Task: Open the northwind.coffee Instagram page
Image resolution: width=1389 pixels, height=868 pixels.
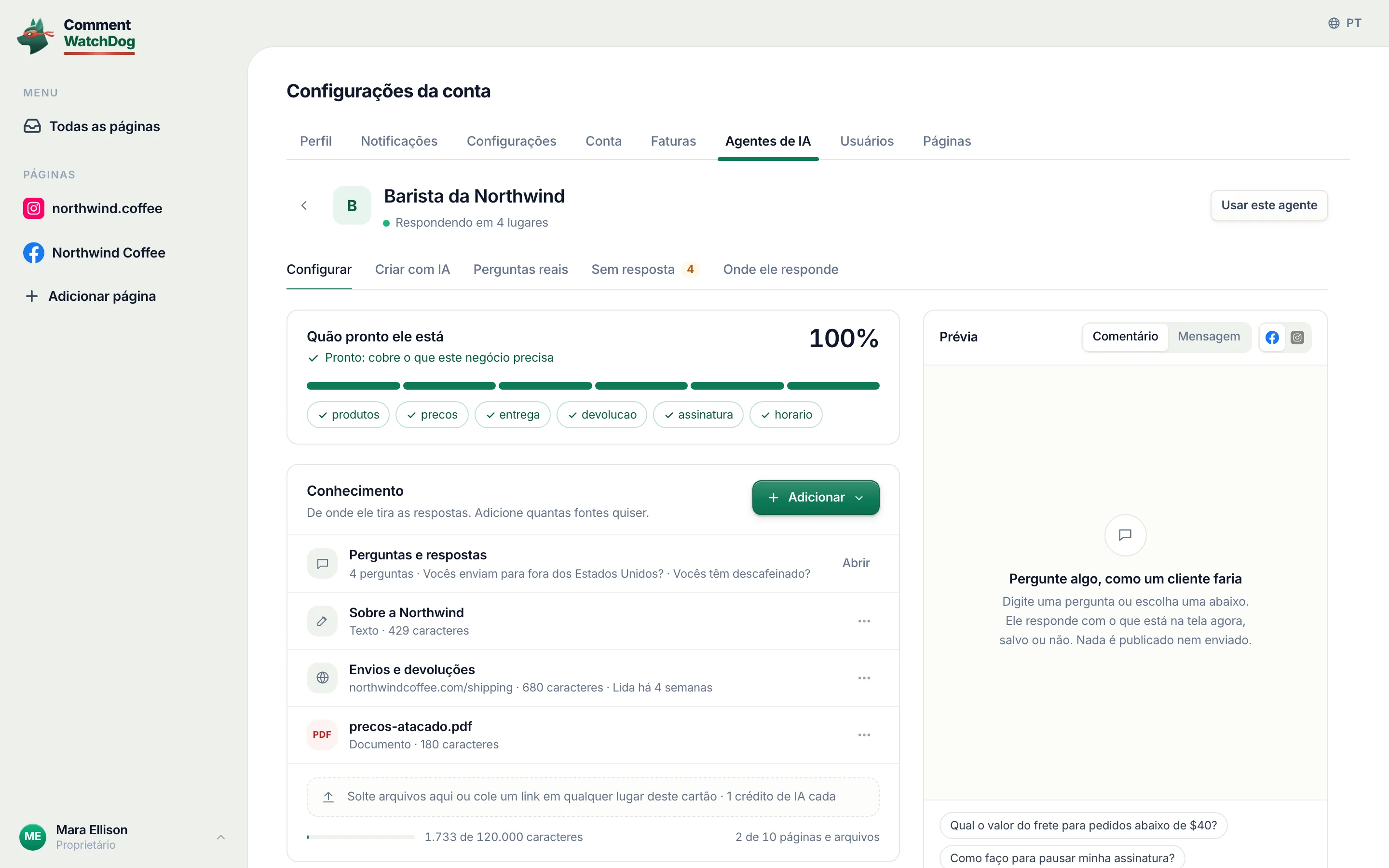Action: (93, 208)
